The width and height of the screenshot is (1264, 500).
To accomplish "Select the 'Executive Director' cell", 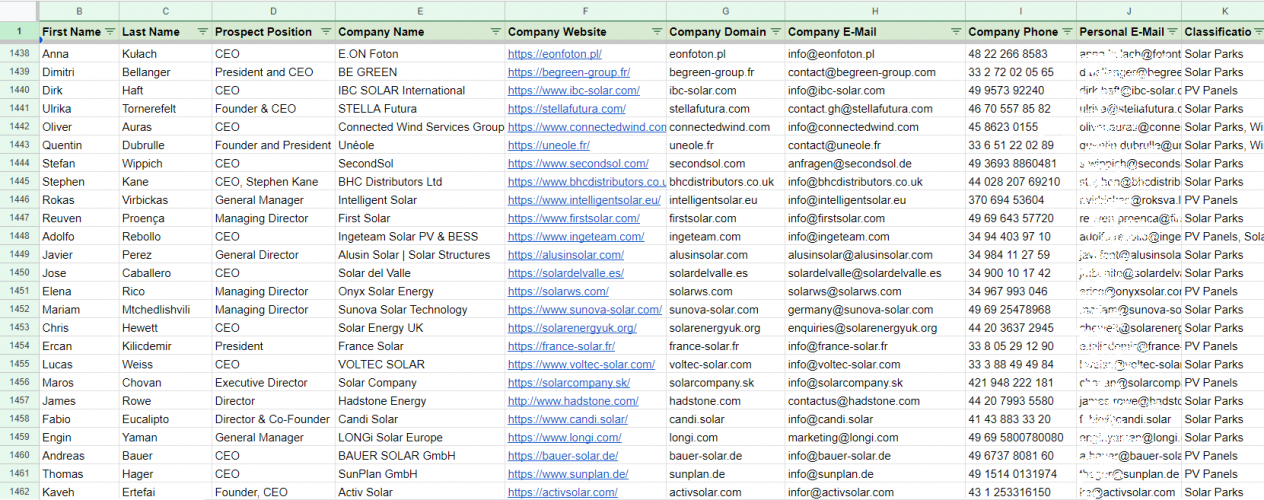I will [x=273, y=382].
